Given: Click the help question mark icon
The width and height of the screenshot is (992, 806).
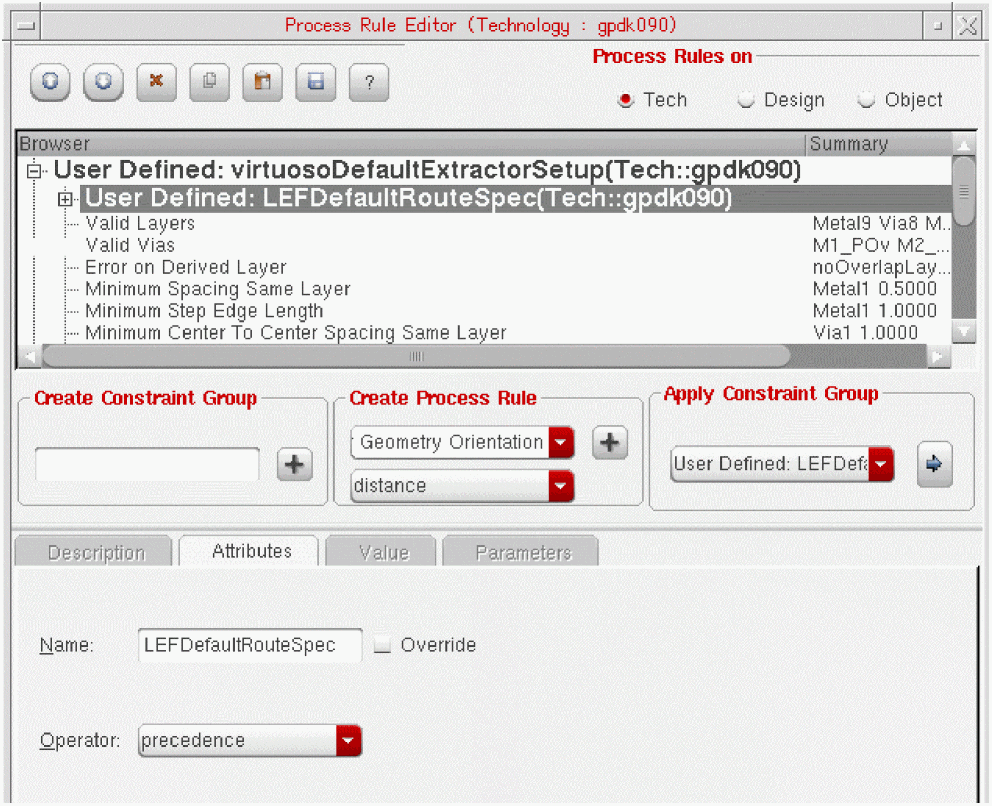Looking at the screenshot, I should [x=369, y=82].
